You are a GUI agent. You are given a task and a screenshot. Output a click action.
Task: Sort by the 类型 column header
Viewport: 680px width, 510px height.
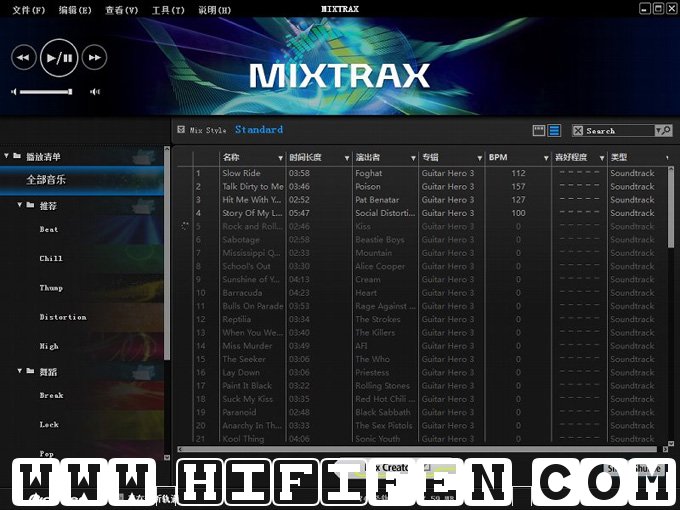pyautogui.click(x=619, y=157)
